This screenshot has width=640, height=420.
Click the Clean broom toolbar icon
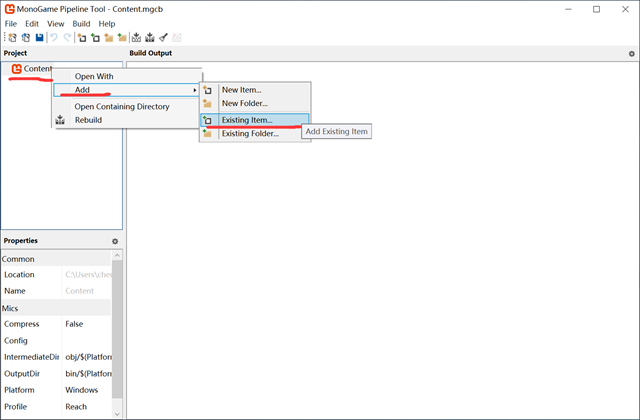[163, 37]
